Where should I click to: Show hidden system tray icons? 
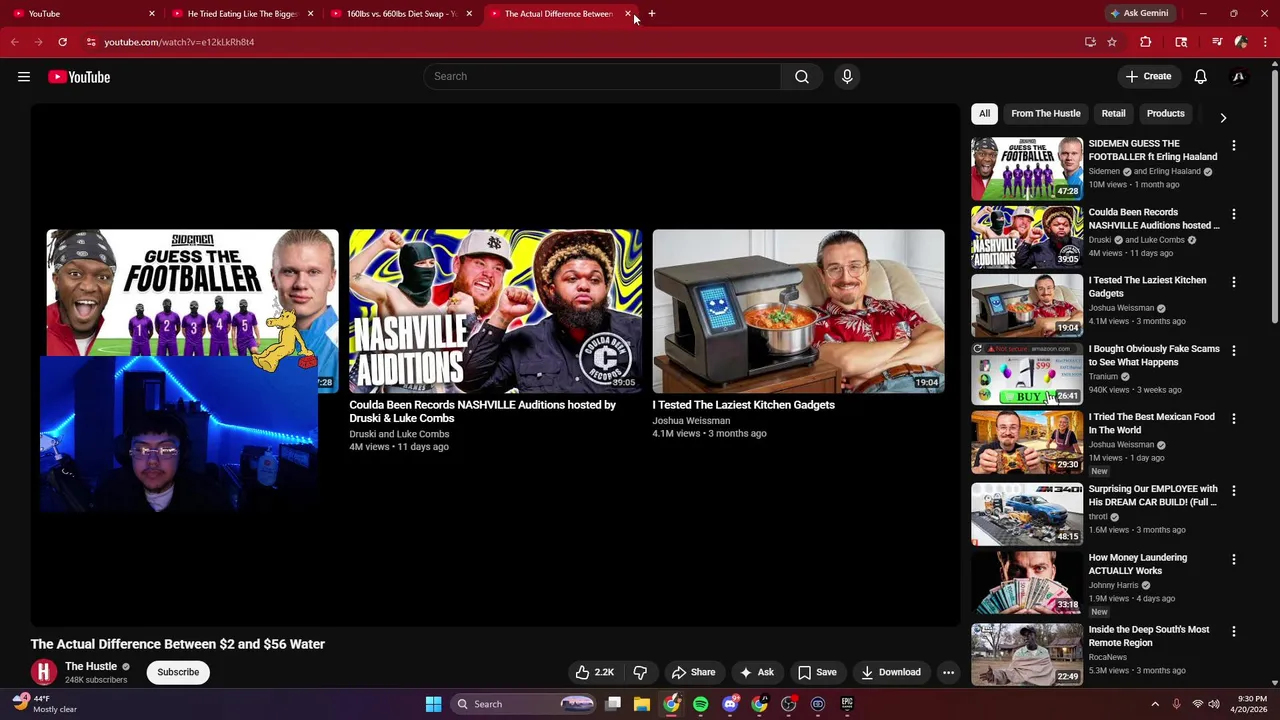[x=1155, y=704]
